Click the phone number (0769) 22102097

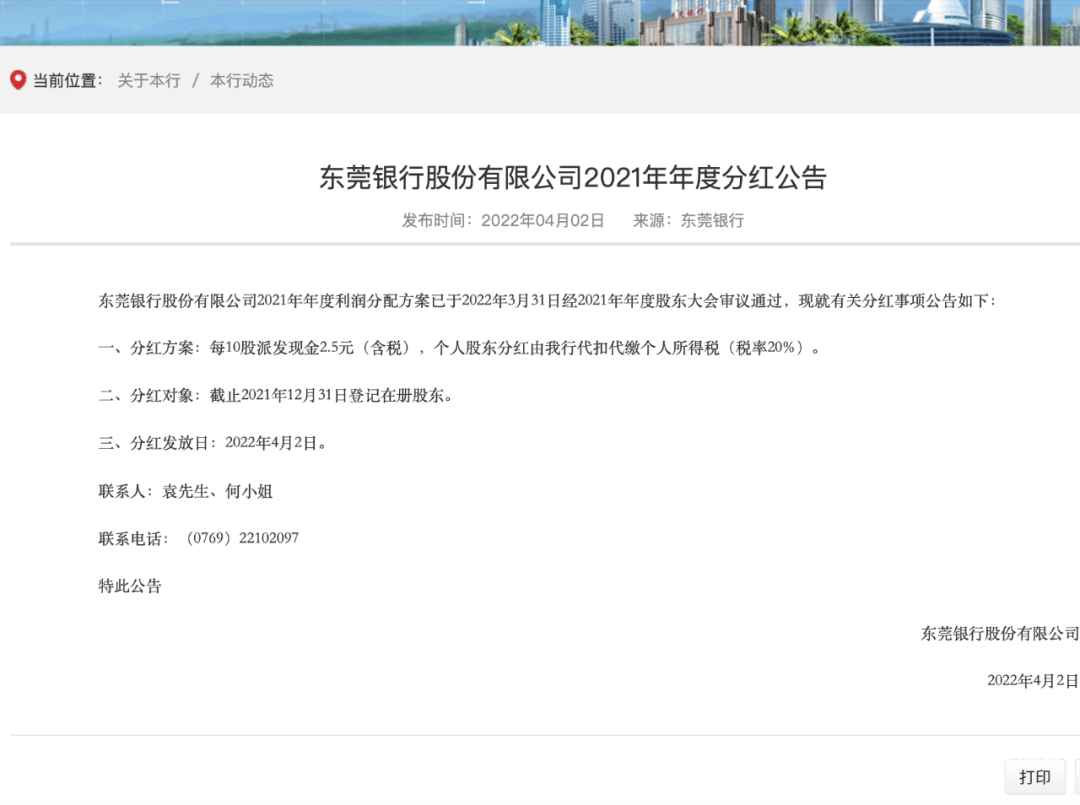(242, 538)
